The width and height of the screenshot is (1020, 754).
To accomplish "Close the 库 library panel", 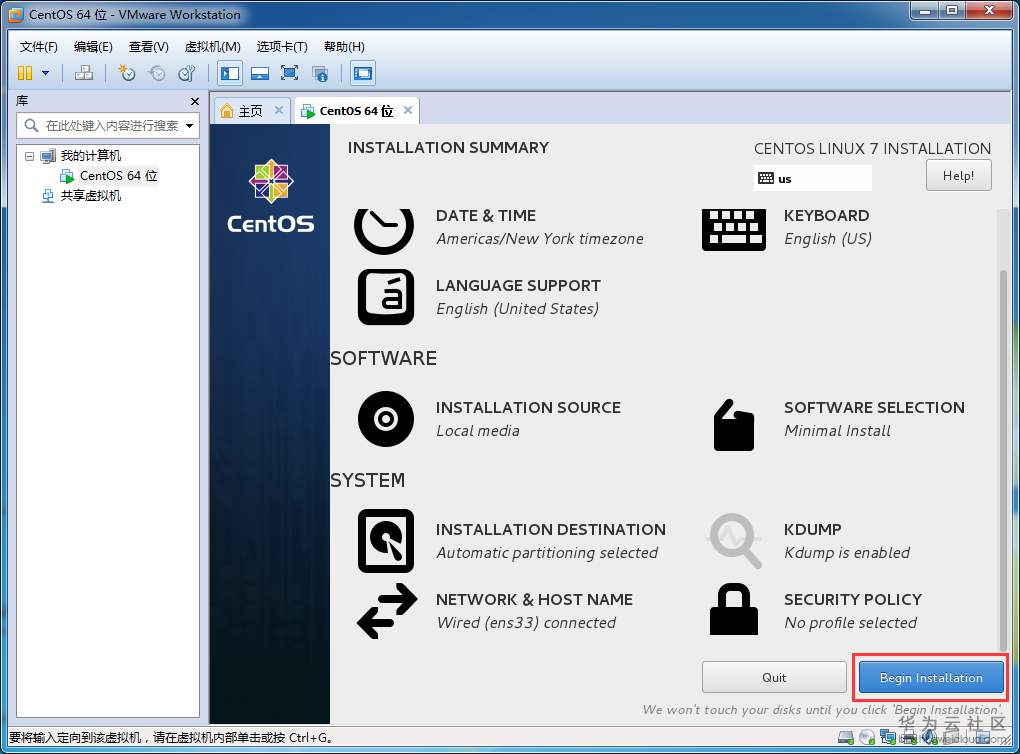I will 195,101.
